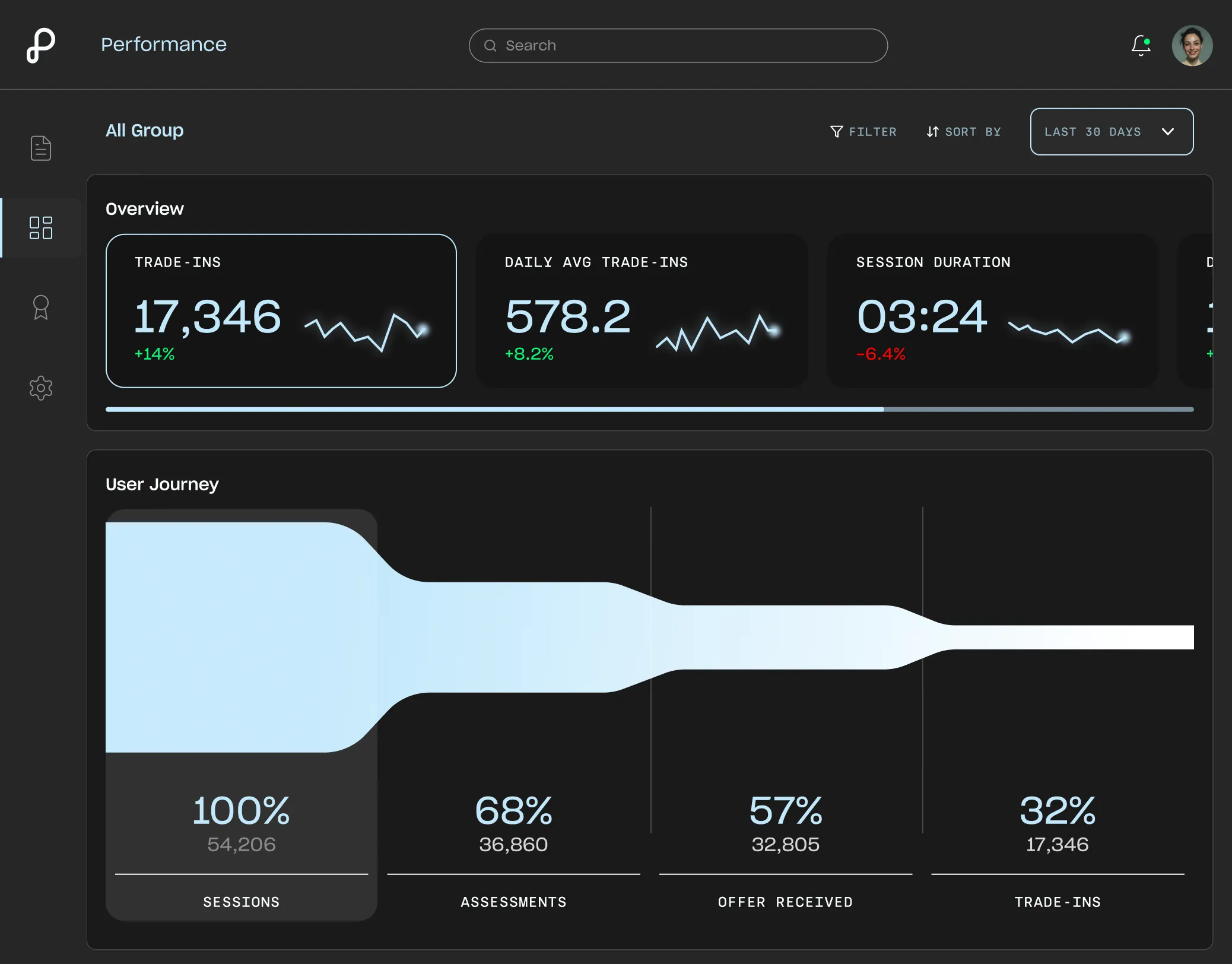Open the documents sidebar icon
The height and width of the screenshot is (964, 1232).
click(40, 148)
